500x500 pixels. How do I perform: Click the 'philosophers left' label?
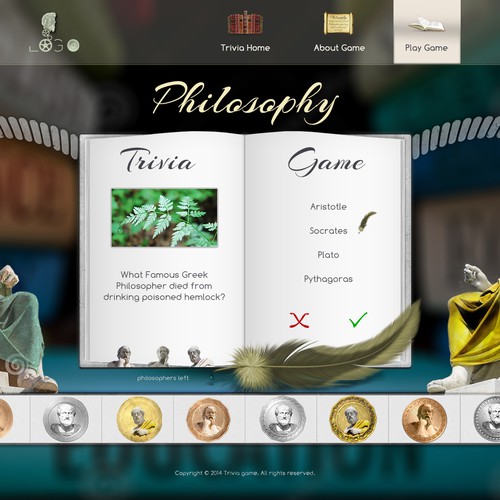coord(163,378)
